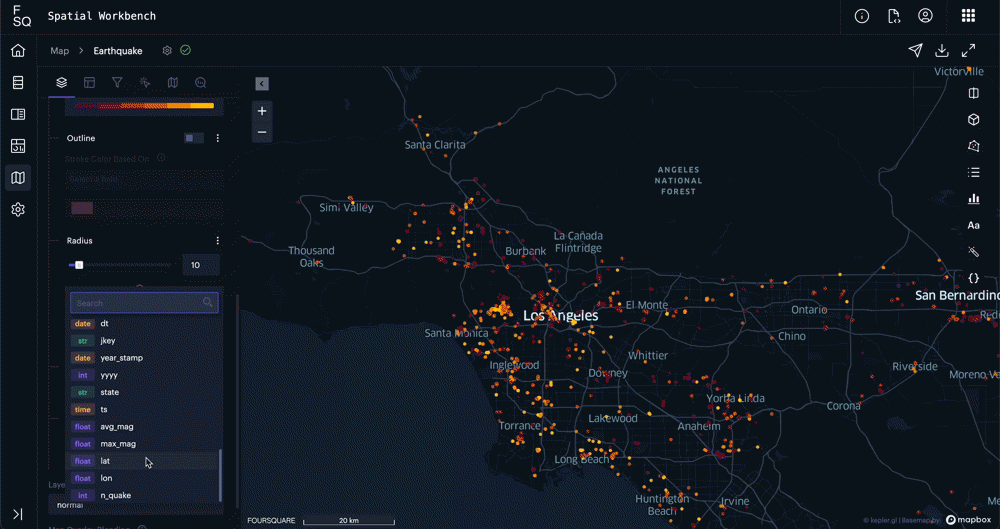Toggle fullscreen with expand arrows icon
Viewport: 1000px width, 529px height.
(x=968, y=50)
